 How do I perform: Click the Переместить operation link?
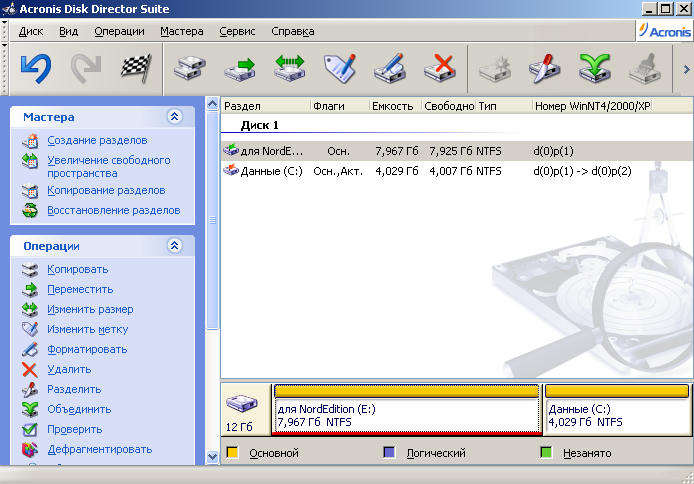[x=81, y=289]
